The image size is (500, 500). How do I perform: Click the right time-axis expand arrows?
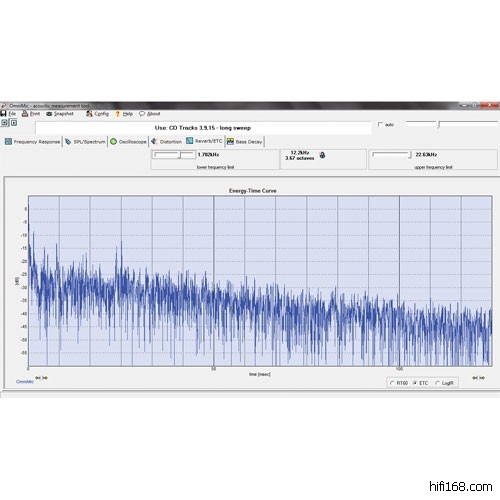point(478,378)
